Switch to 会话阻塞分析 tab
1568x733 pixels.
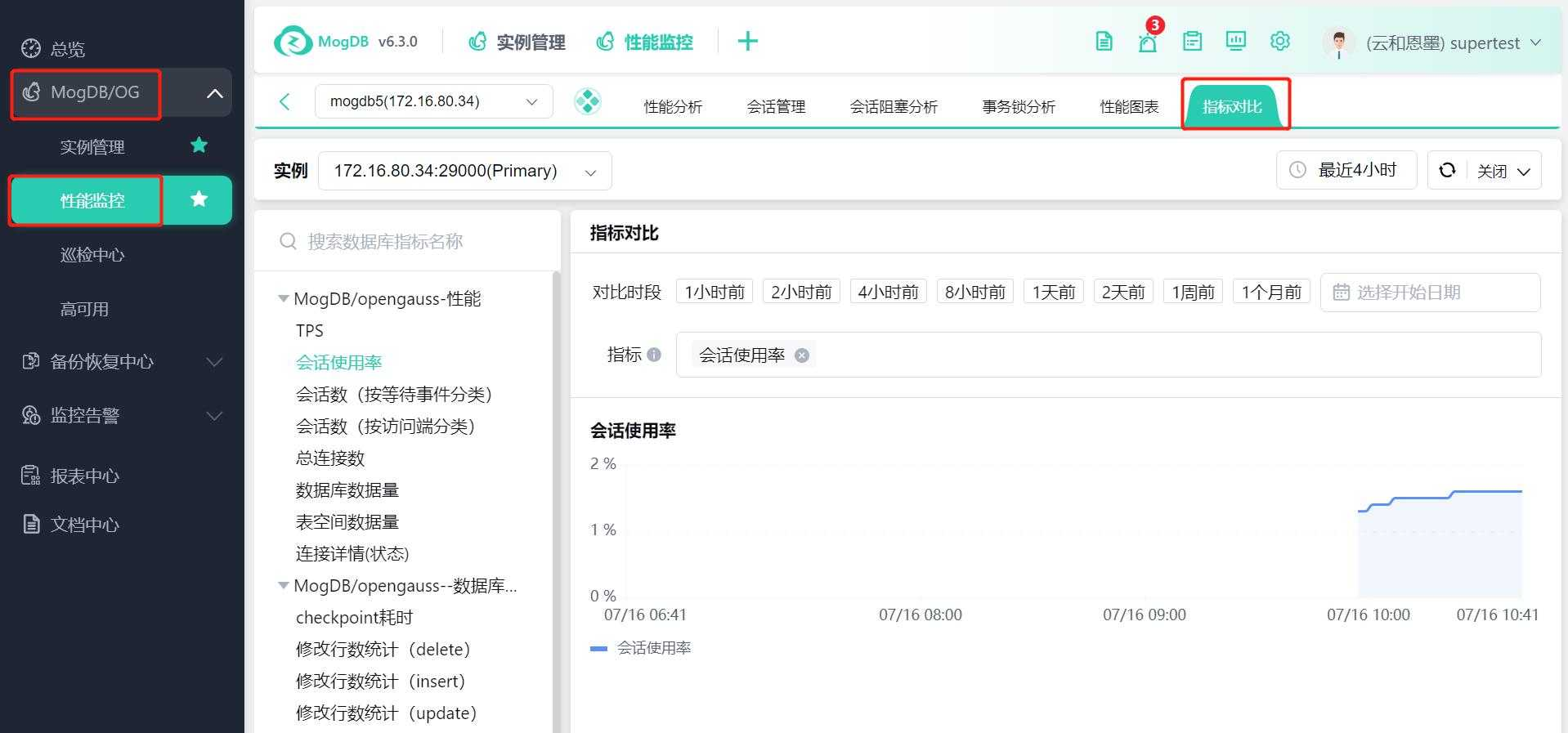click(894, 106)
